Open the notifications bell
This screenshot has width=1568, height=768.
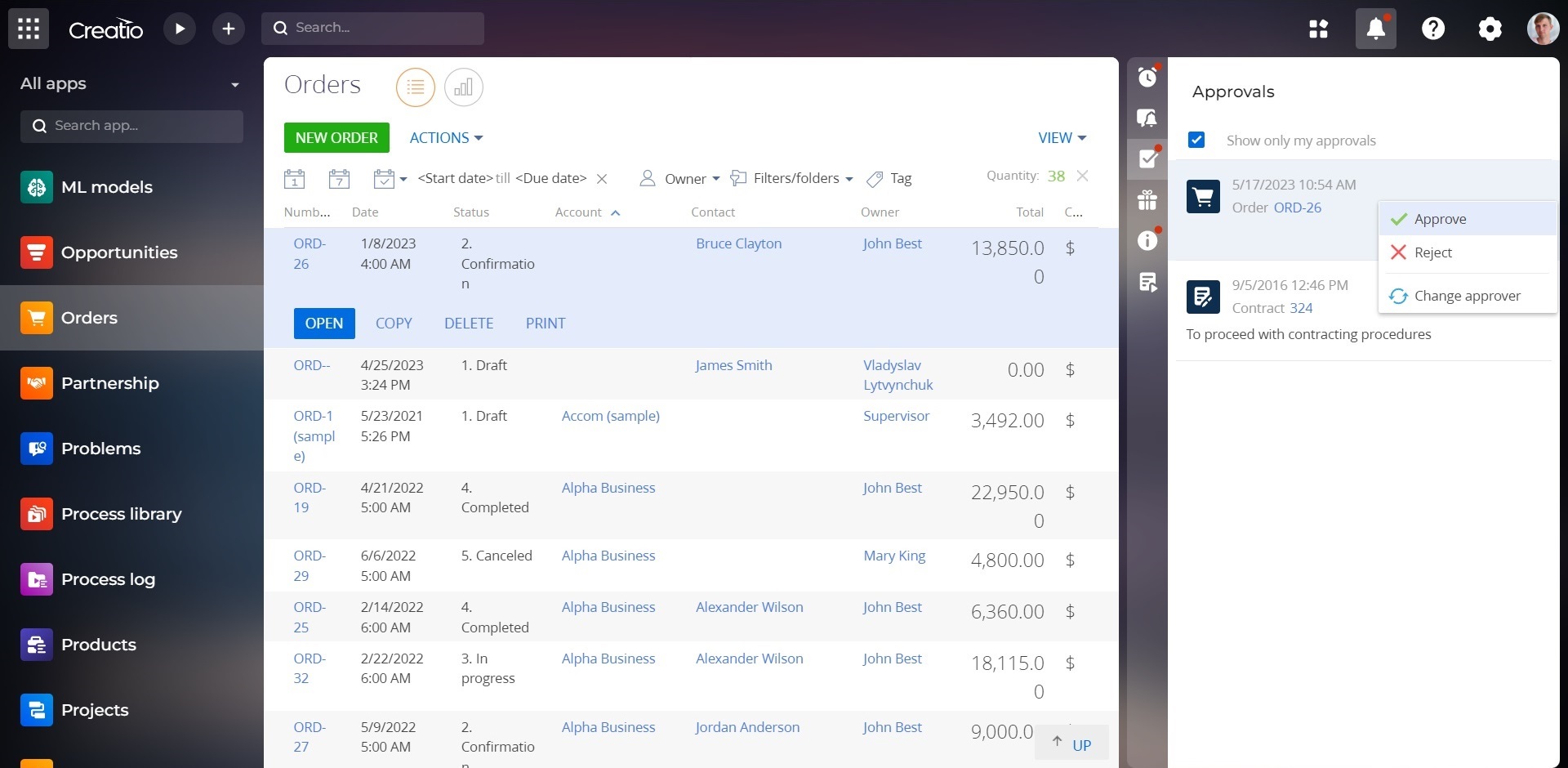(x=1376, y=29)
